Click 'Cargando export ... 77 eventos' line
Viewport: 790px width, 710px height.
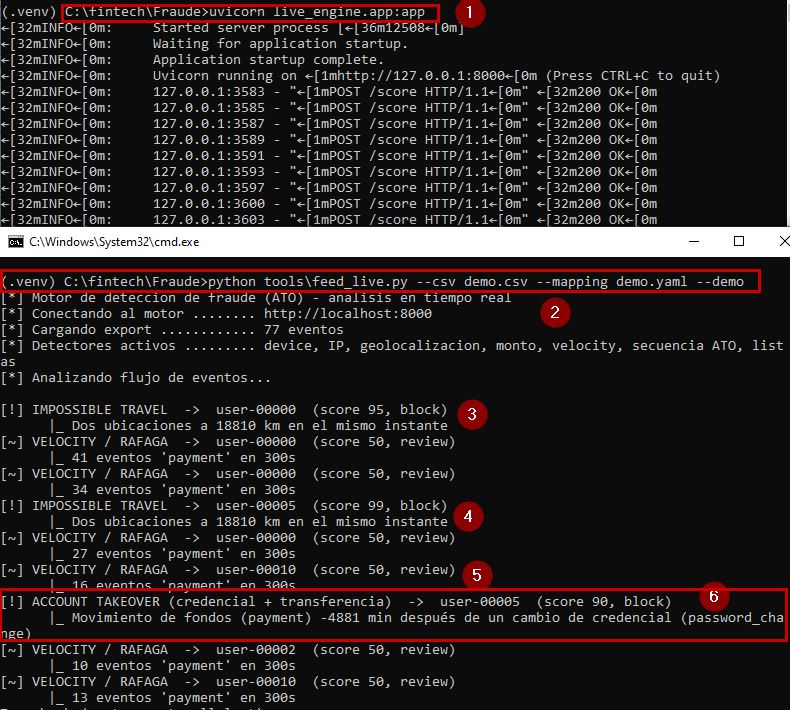click(x=172, y=330)
